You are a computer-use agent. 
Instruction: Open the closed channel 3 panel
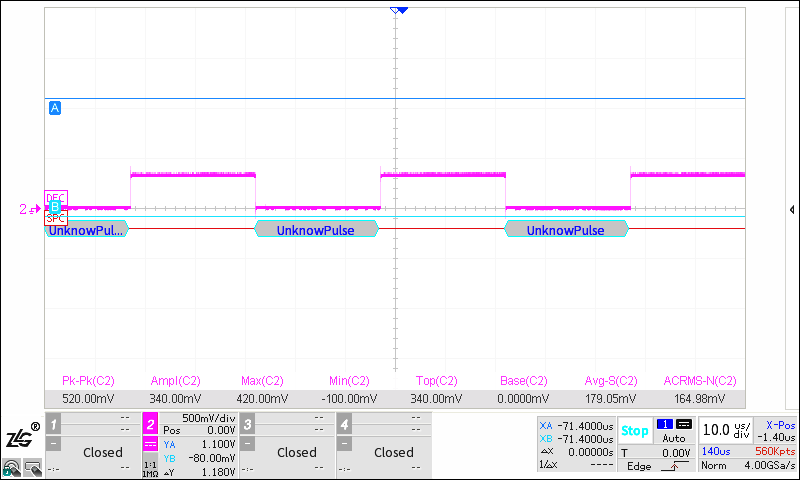[296, 452]
